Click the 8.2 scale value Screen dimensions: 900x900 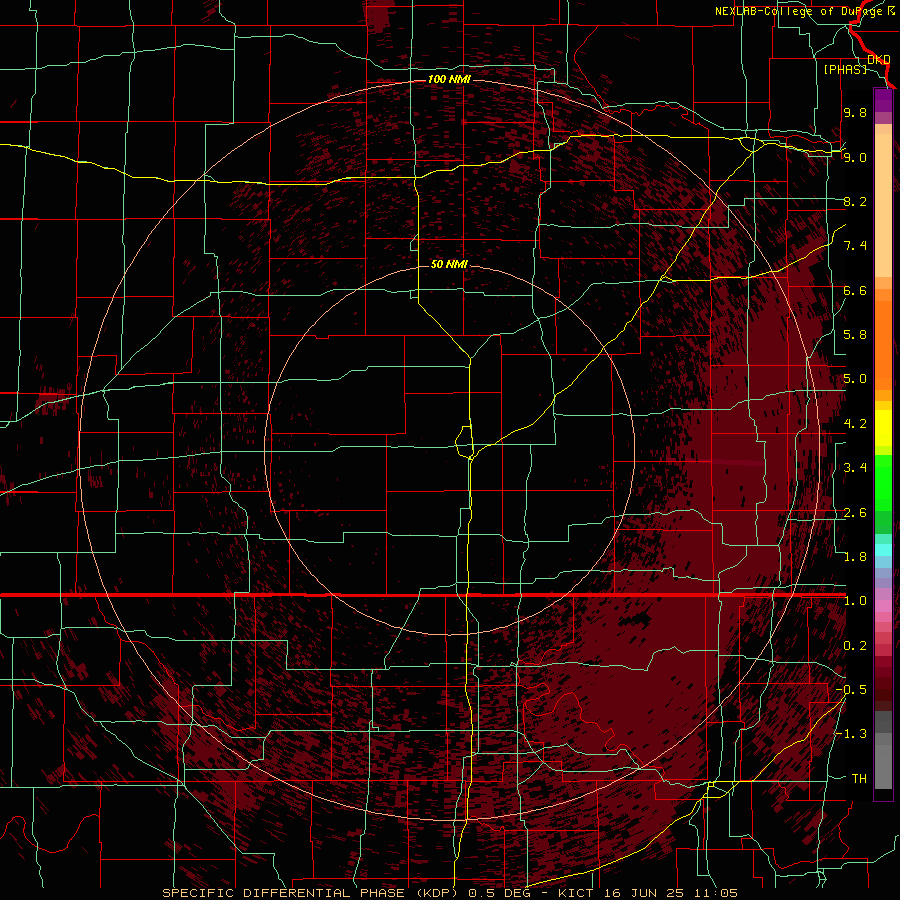pos(855,201)
